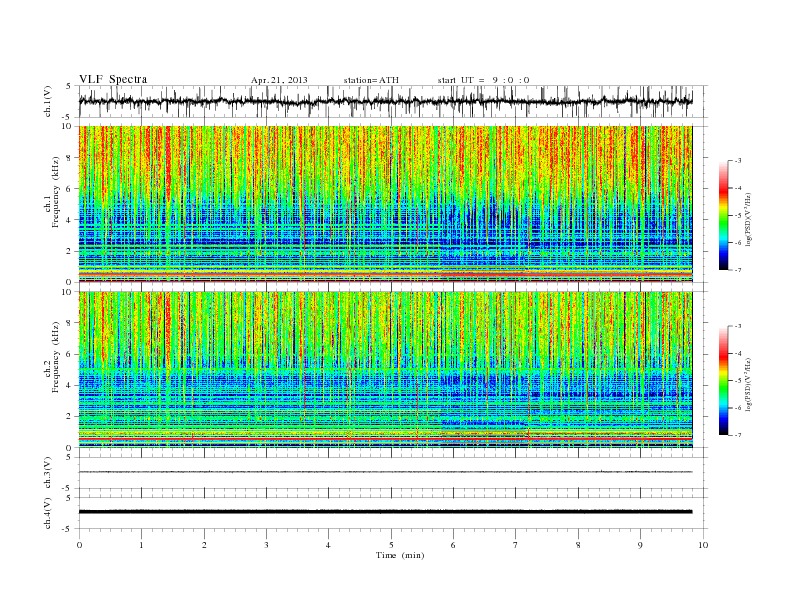Click the "6" kHz tick on ch.1 frequency axis
This screenshot has height=612, width=792.
(x=70, y=188)
